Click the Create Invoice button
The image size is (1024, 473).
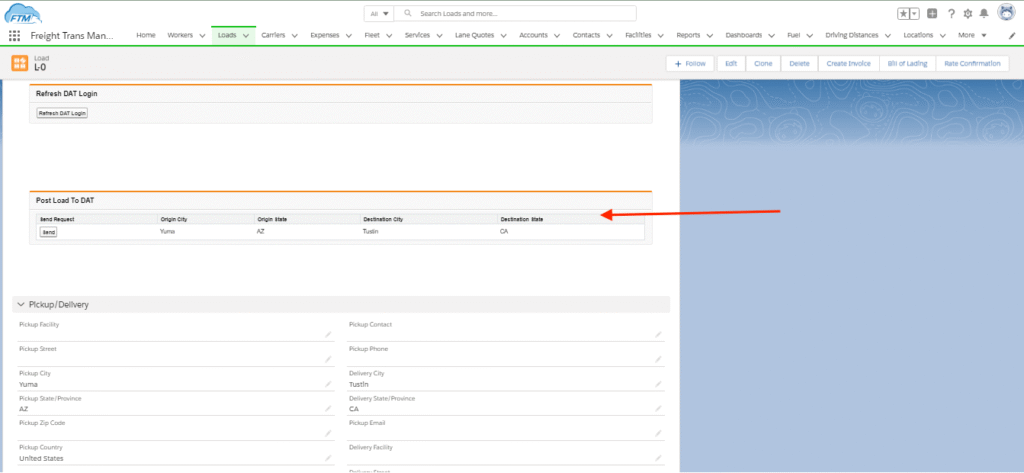pyautogui.click(x=847, y=63)
